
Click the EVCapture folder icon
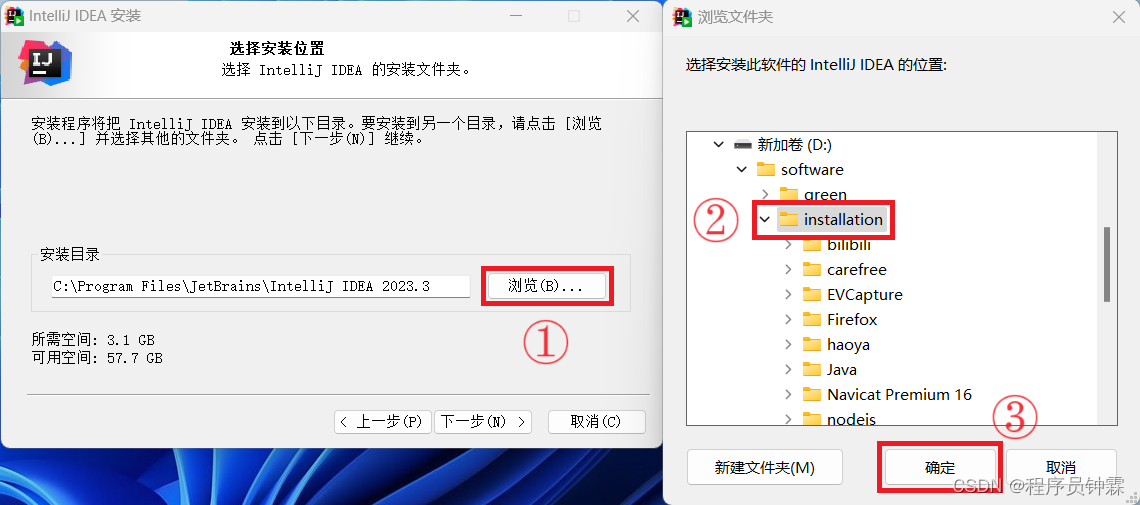tap(812, 294)
